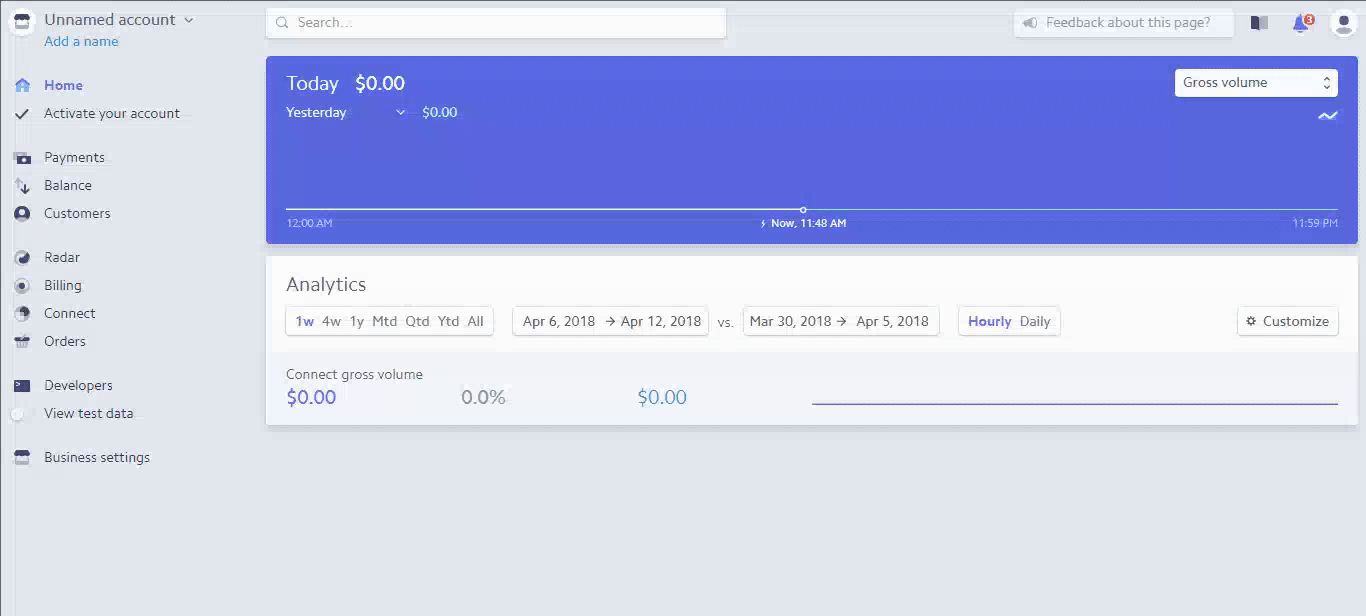Open the user profile avatar

(x=1344, y=23)
